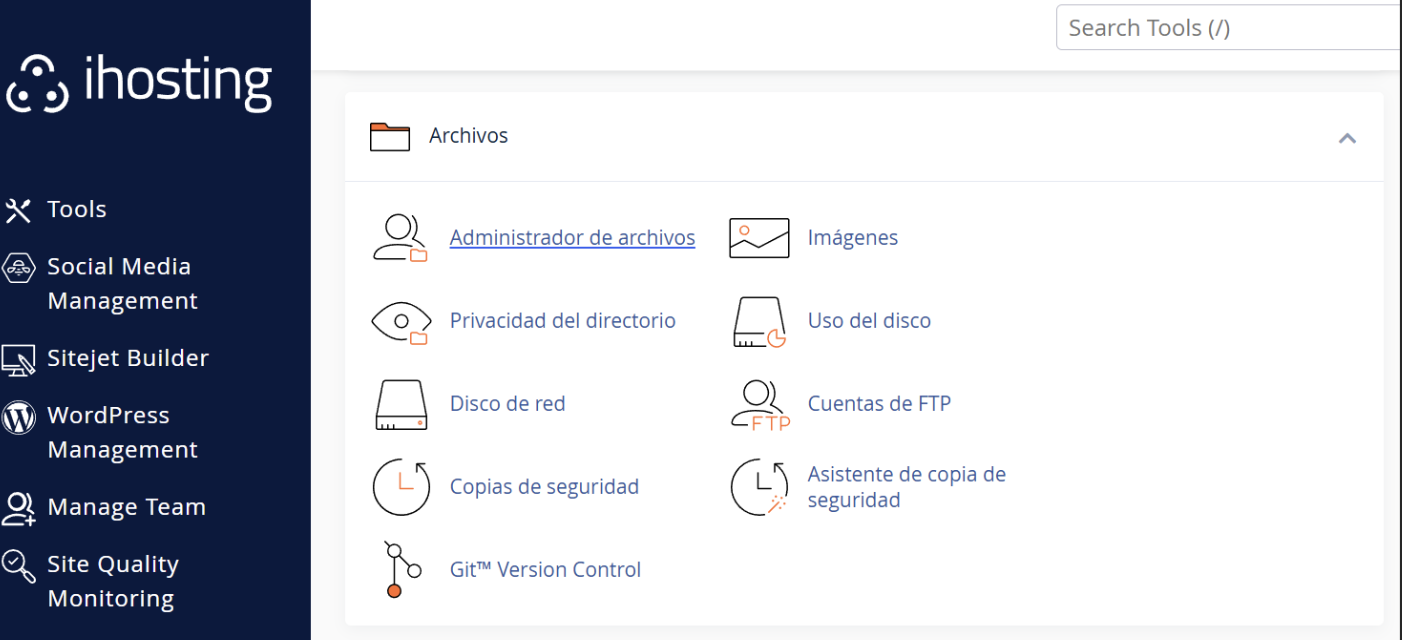Open Manage Team in the sidebar
This screenshot has width=1402, height=640.
coord(125,507)
